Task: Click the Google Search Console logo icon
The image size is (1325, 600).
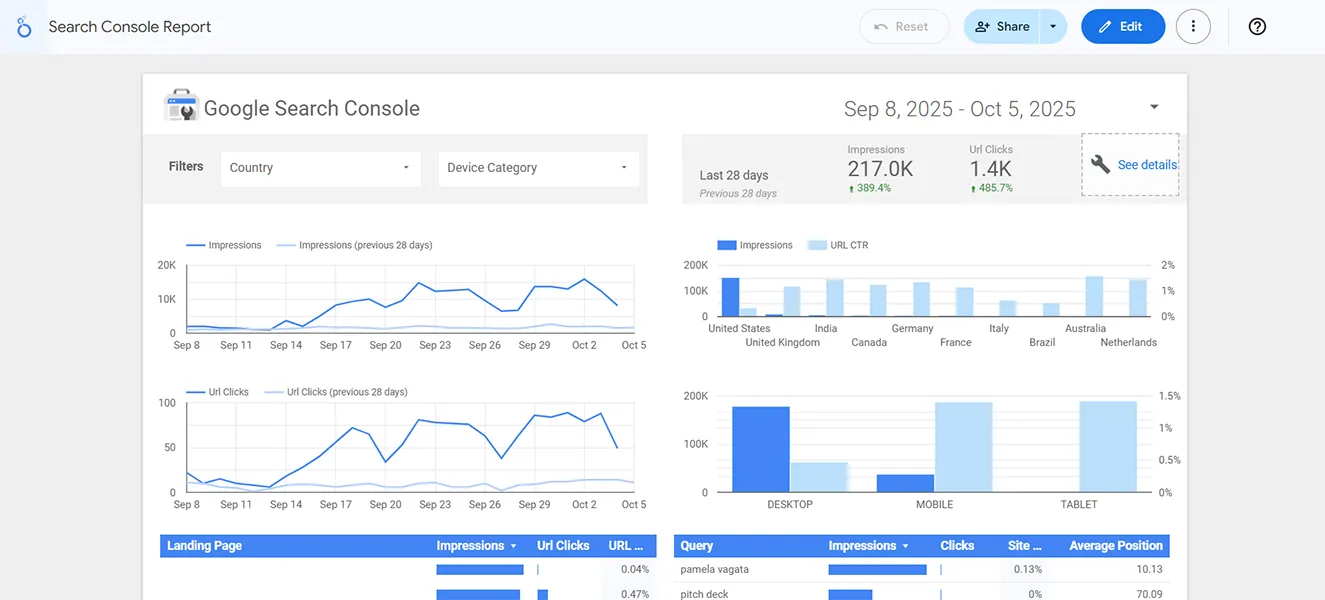Action: 182,107
